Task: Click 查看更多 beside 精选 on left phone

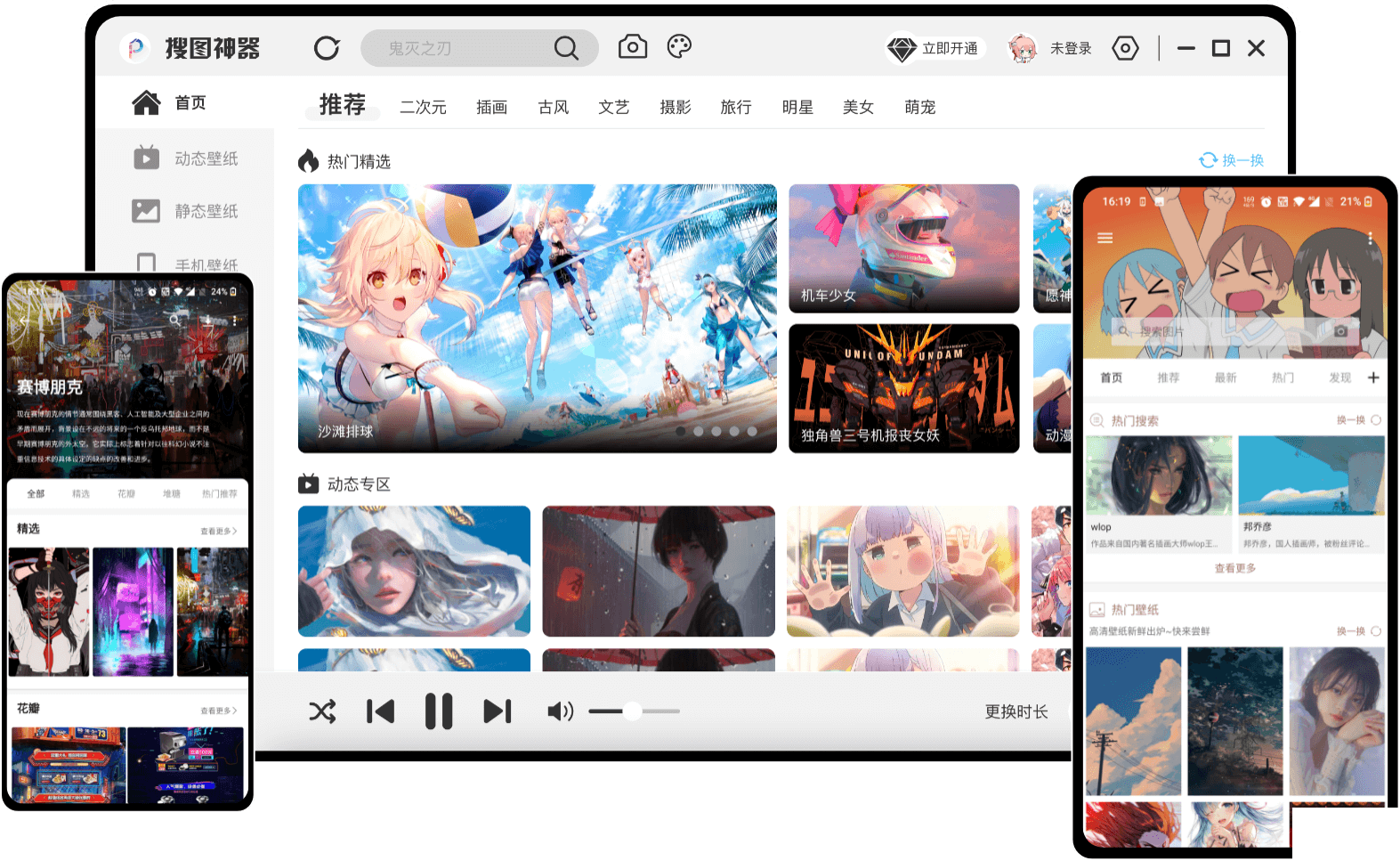Action: point(219,531)
